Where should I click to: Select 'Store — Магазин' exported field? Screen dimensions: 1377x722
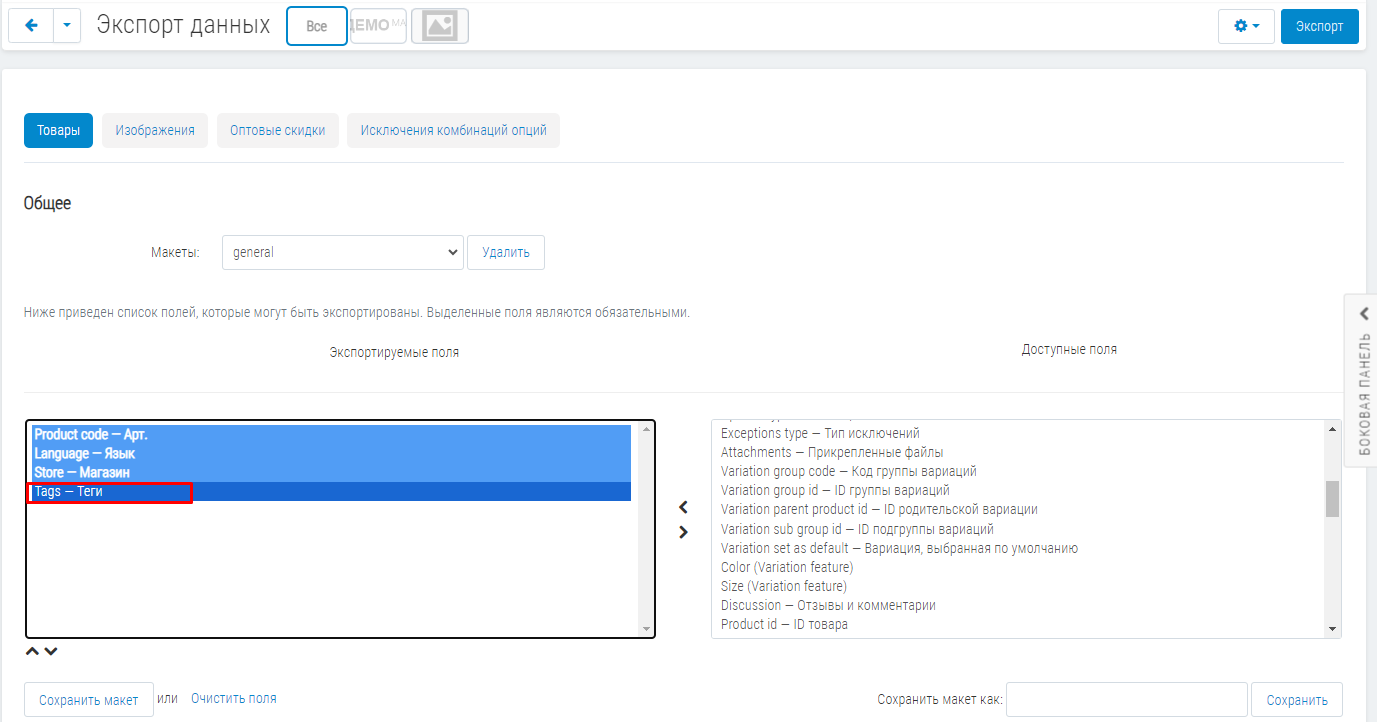pyautogui.click(x=332, y=473)
